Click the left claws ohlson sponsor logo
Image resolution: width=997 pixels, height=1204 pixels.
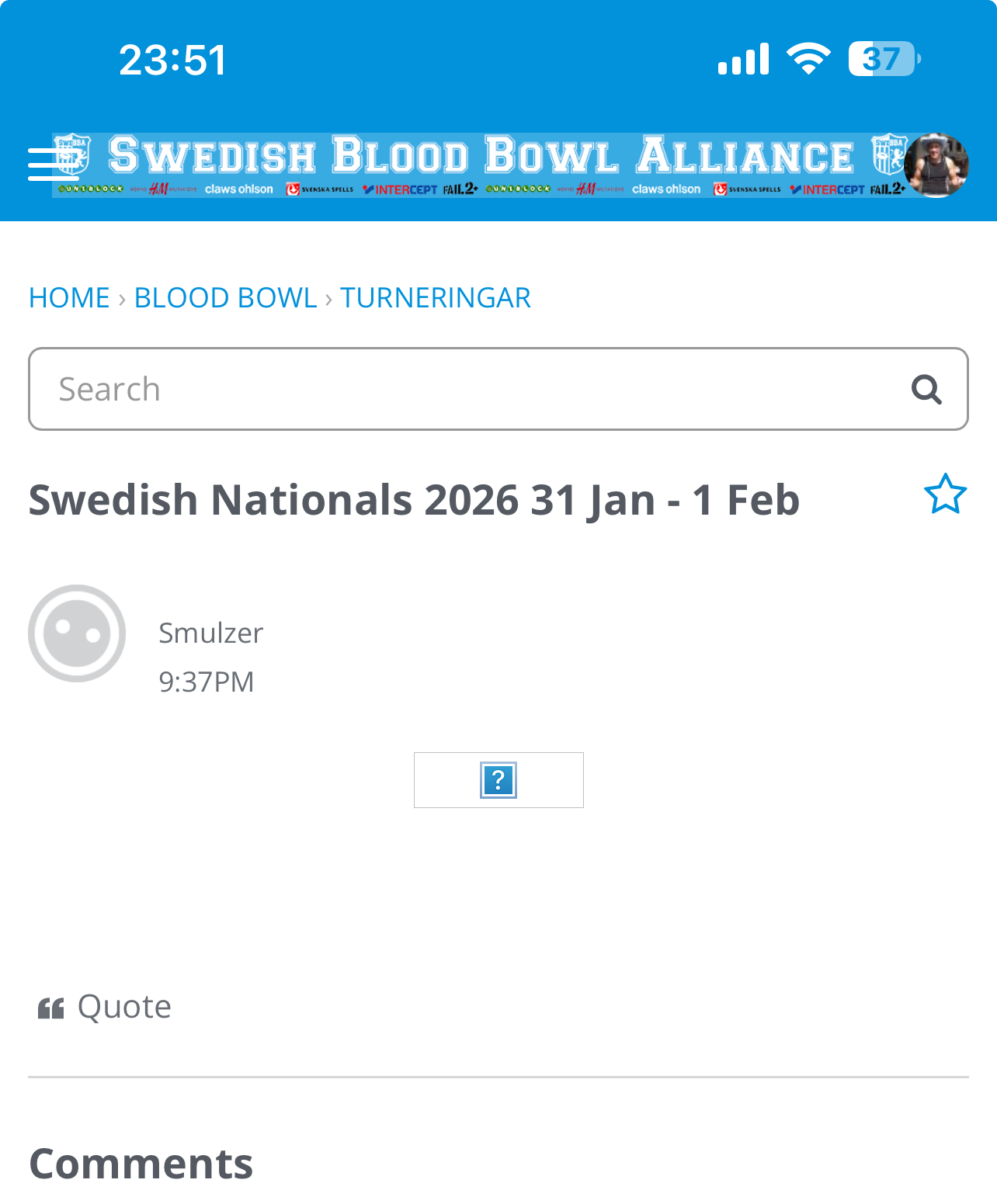238,189
